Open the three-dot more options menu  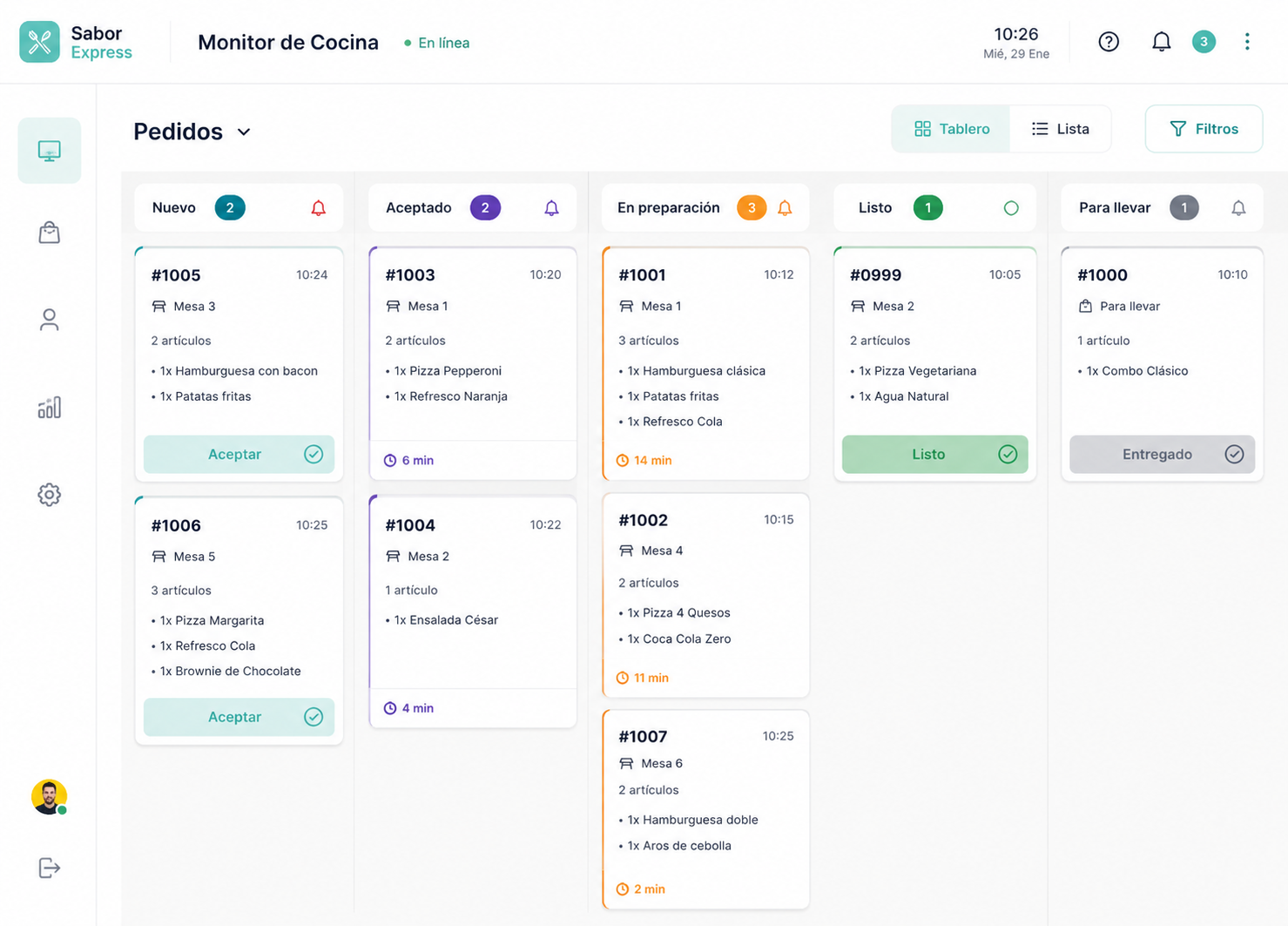point(1247,42)
